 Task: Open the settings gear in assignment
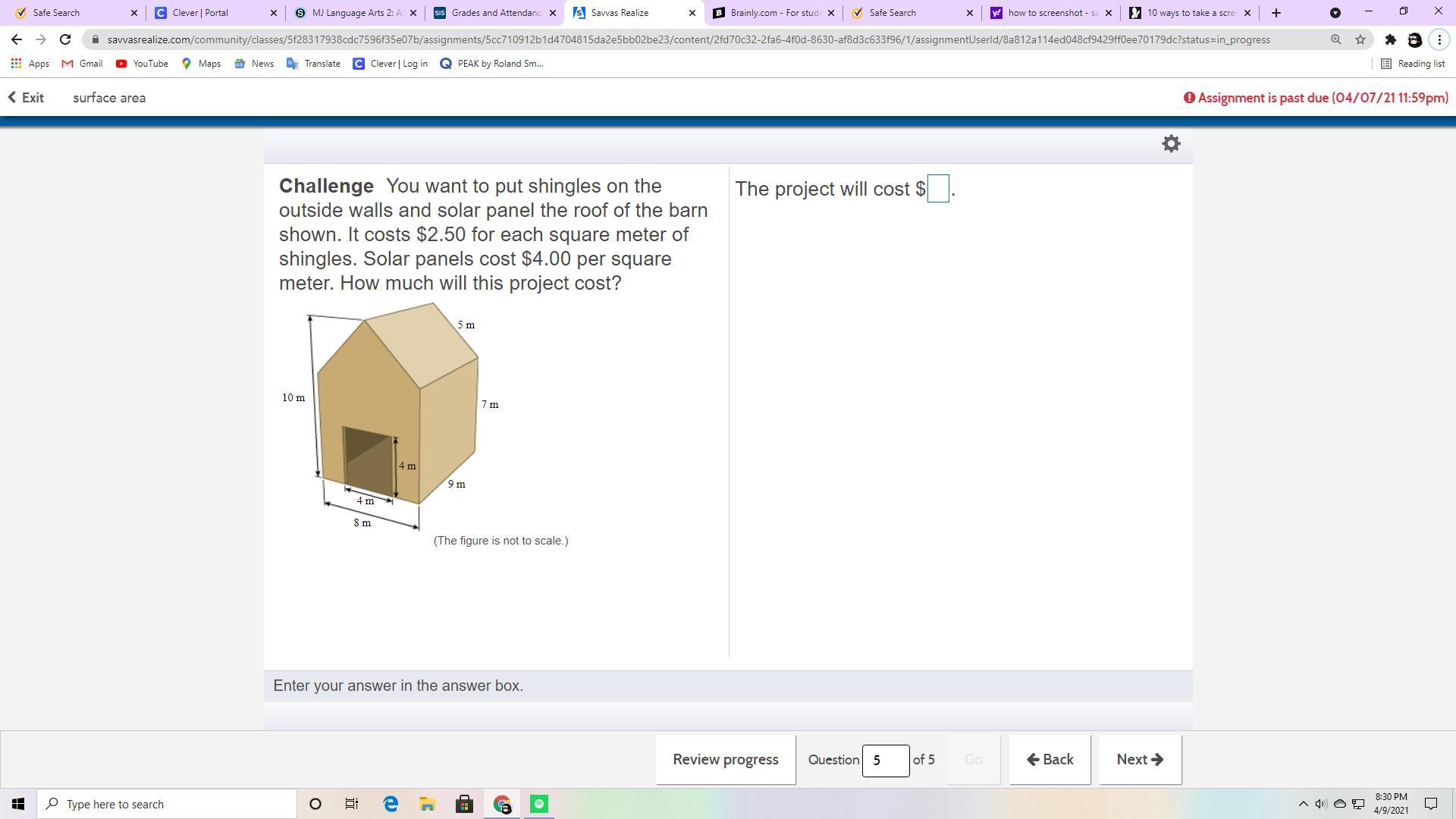coord(1171,143)
